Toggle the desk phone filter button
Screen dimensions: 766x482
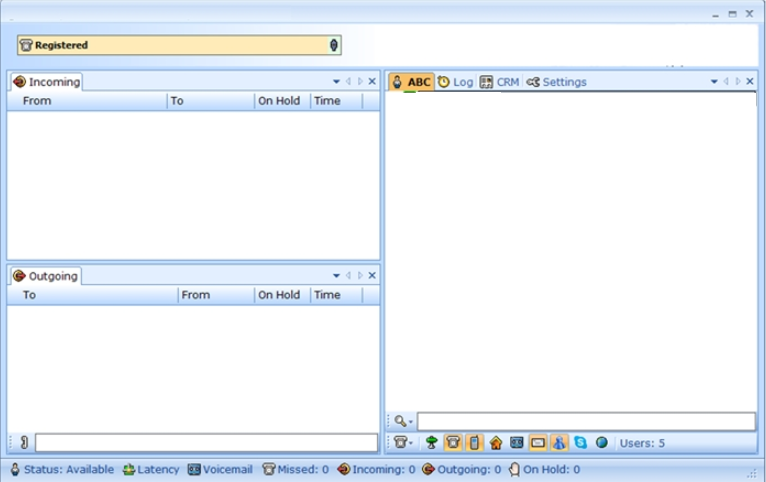click(x=453, y=442)
